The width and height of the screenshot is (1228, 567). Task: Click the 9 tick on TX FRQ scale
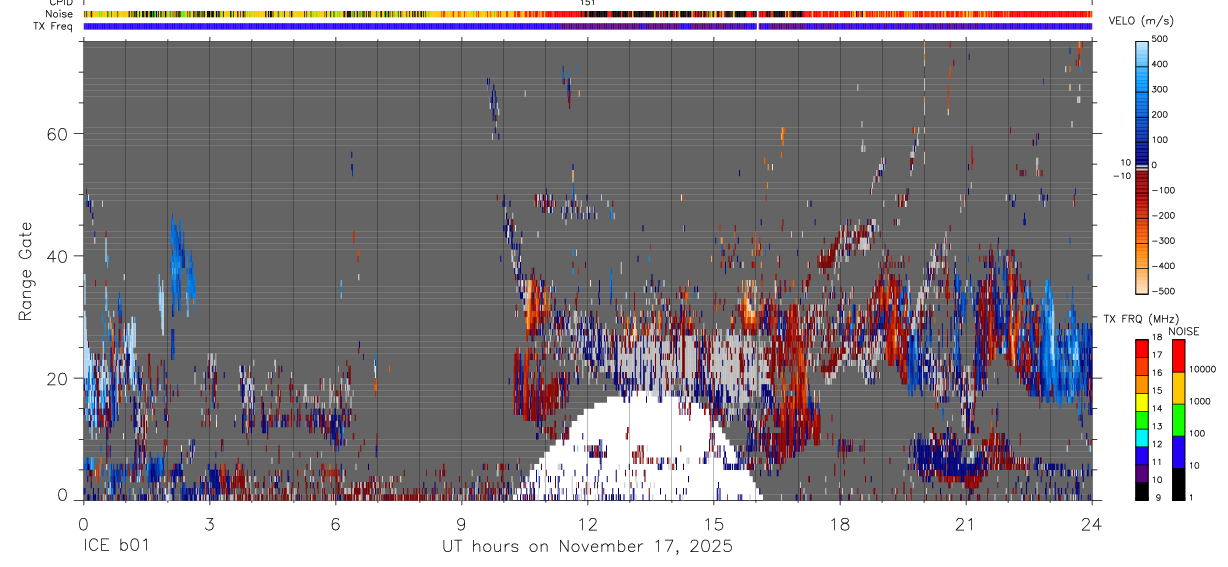[1158, 498]
